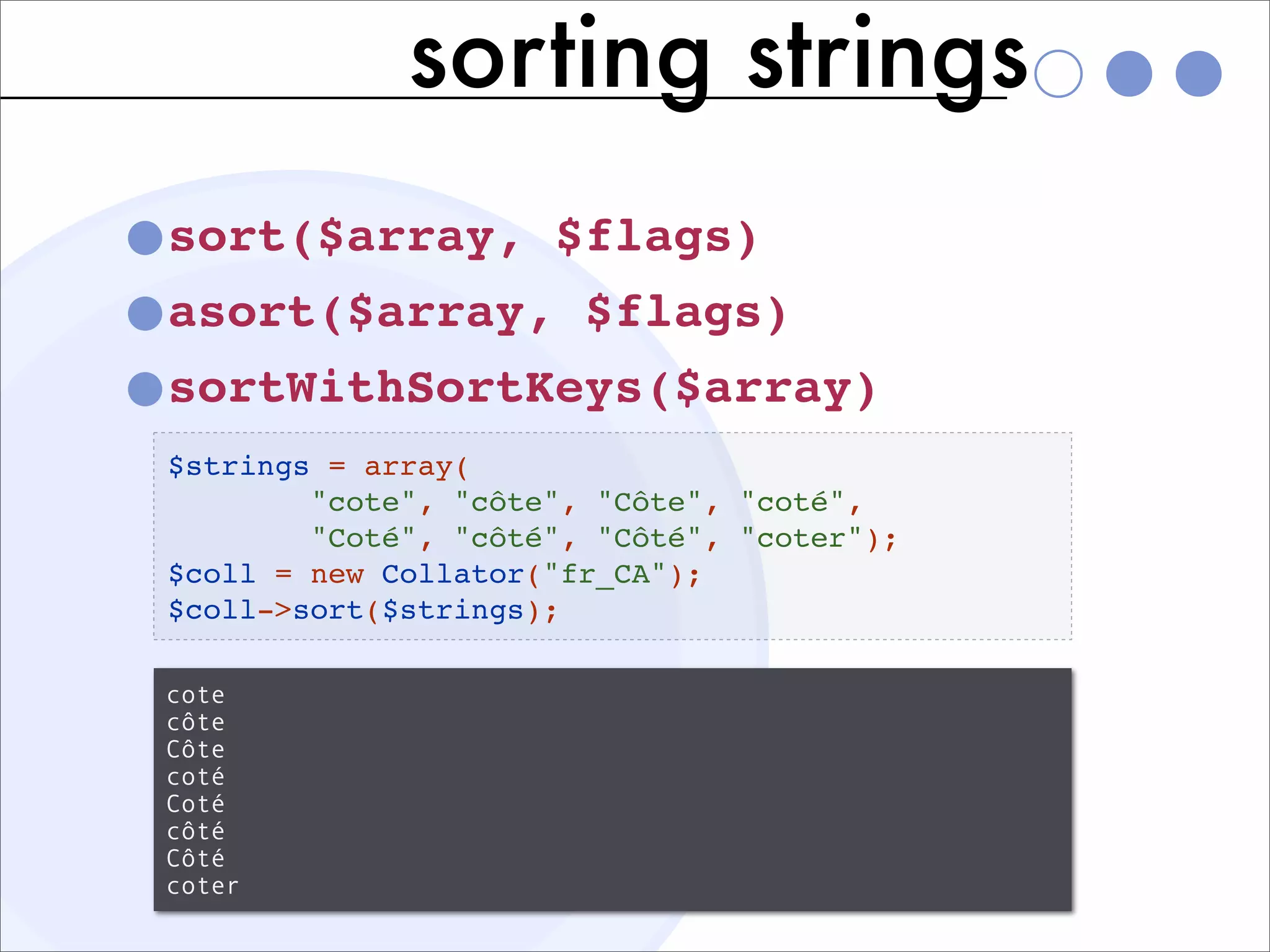Screen dimensions: 1270x952
Task: Click output line "coter" in dark box
Action: 202,886
